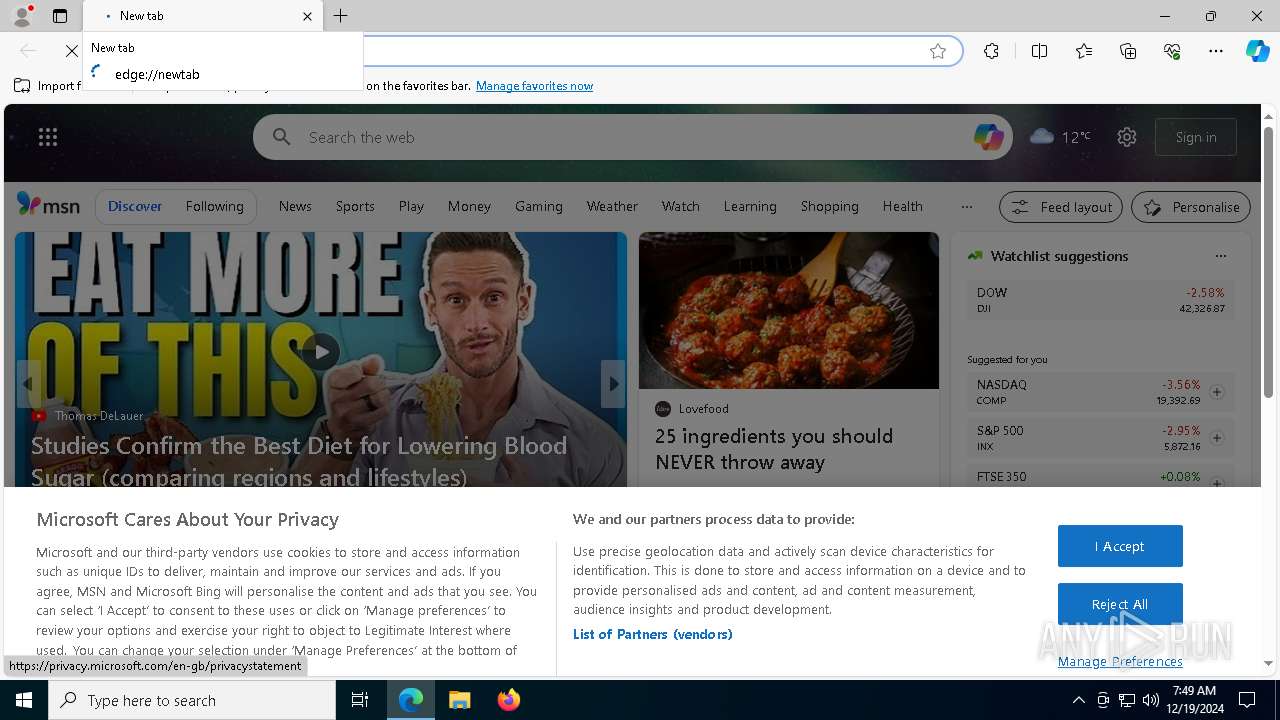The height and width of the screenshot is (720, 1280).
Task: Select the Discover tab
Action: 135,206
